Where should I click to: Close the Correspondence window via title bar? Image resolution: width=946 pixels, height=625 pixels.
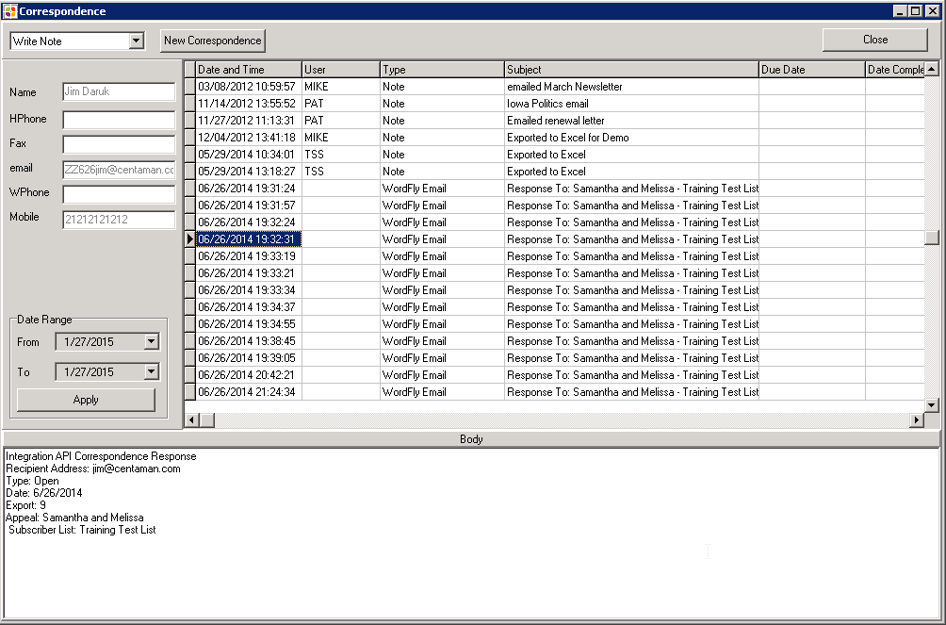pos(932,11)
